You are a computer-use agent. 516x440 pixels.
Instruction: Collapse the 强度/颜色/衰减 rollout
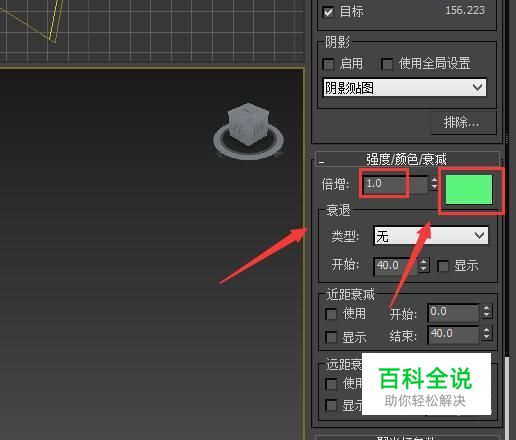click(x=407, y=159)
